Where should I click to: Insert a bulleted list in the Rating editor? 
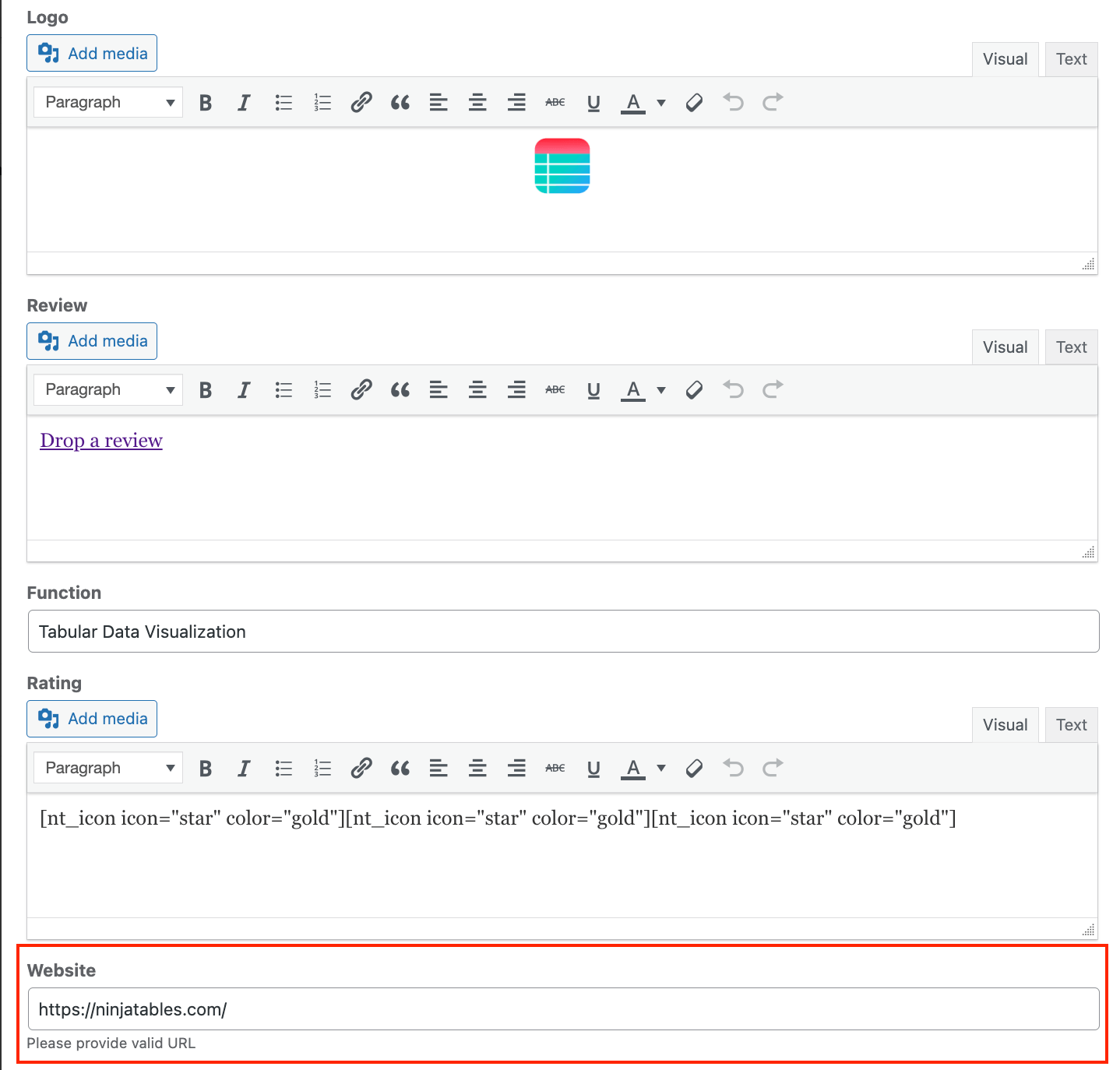(283, 768)
